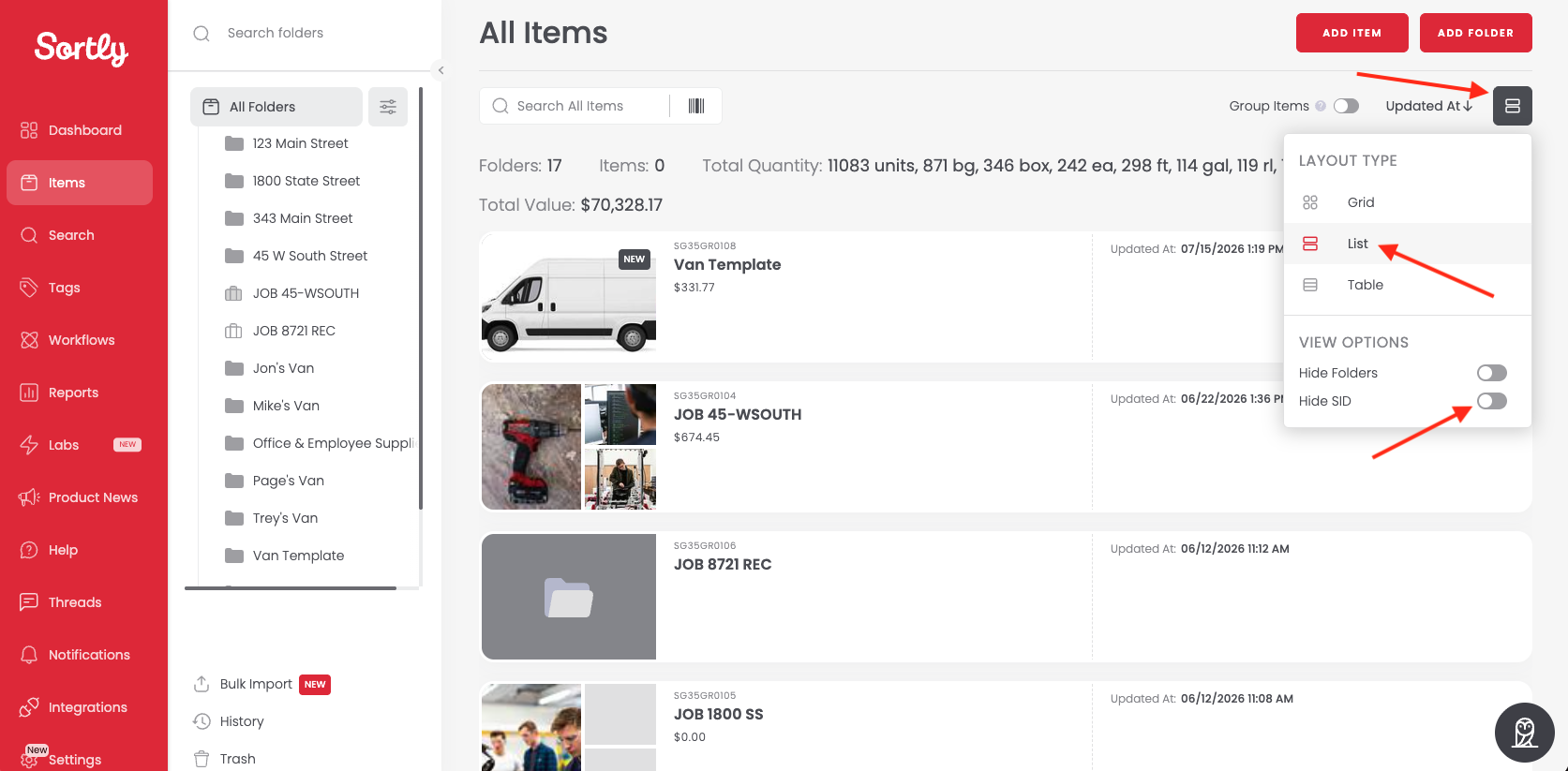Open the Van Template item title
This screenshot has width=1568, height=771.
pos(727,264)
